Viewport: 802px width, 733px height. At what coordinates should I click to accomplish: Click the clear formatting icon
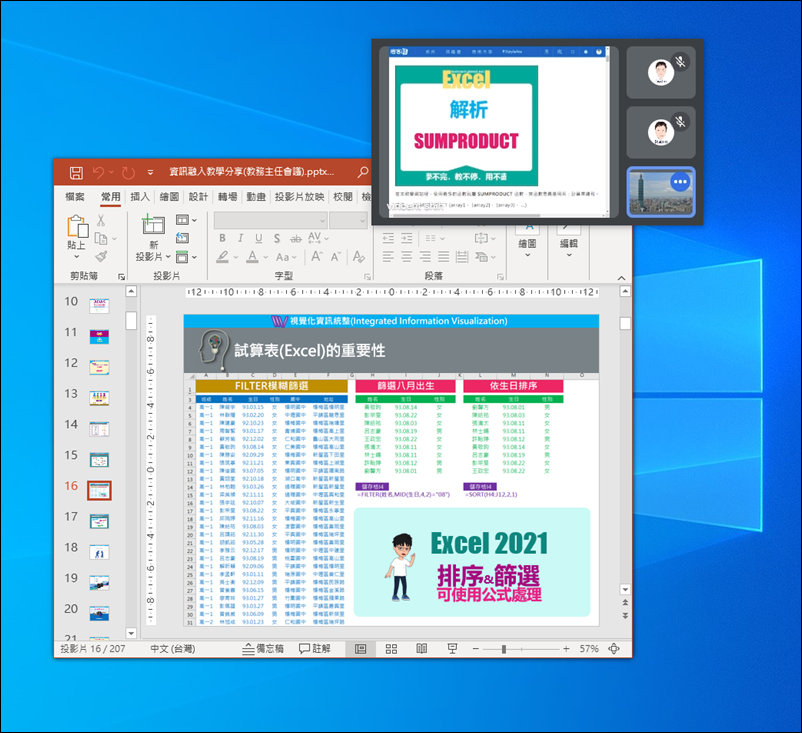click(x=359, y=257)
